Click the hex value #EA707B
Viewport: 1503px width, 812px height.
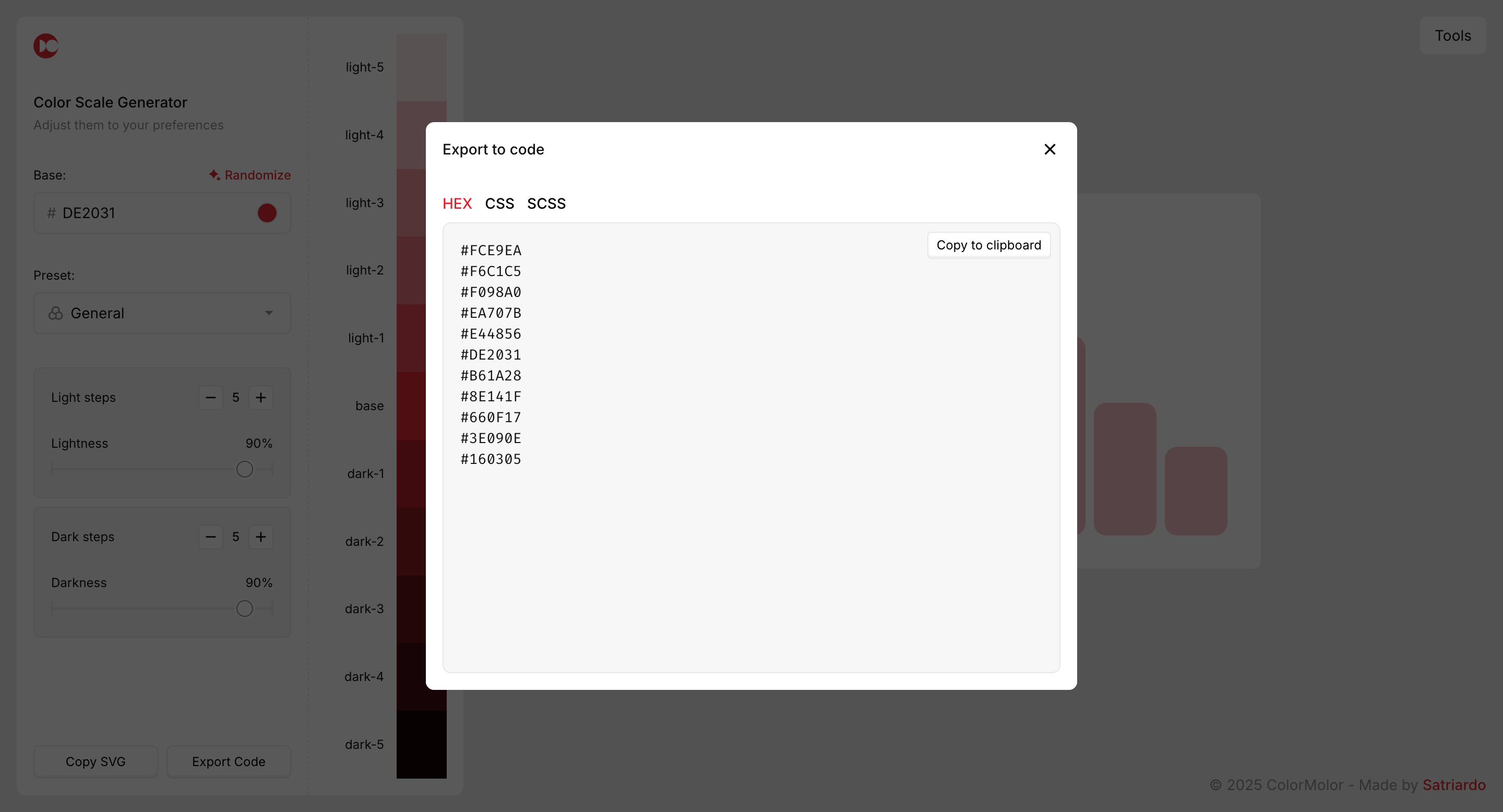(x=491, y=313)
